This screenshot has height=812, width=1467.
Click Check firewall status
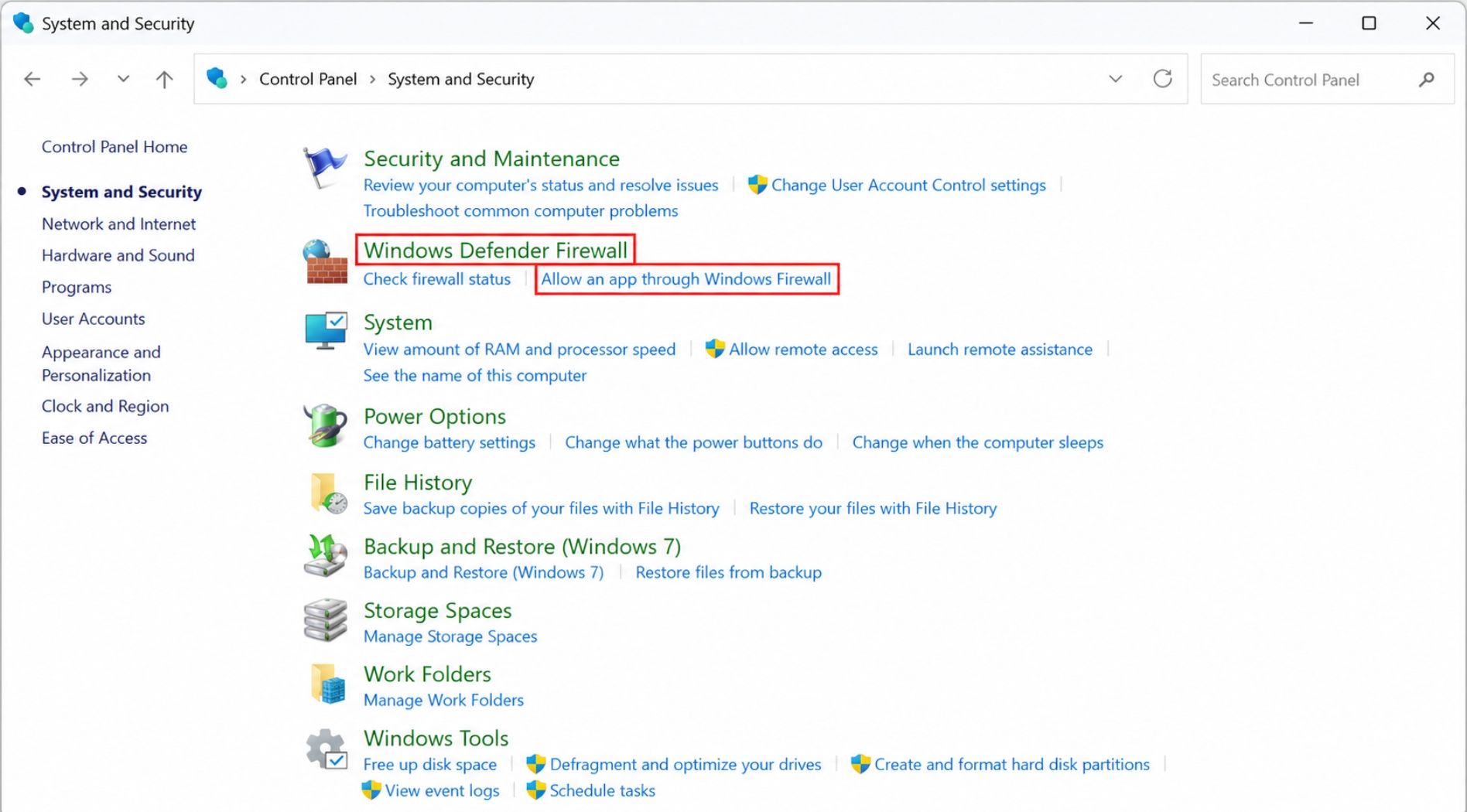pyautogui.click(x=437, y=279)
